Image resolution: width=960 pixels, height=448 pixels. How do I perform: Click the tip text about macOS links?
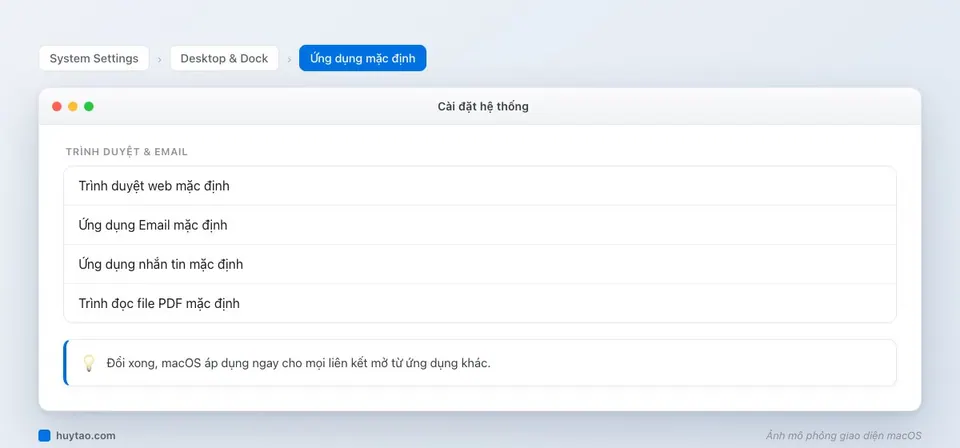[298, 363]
